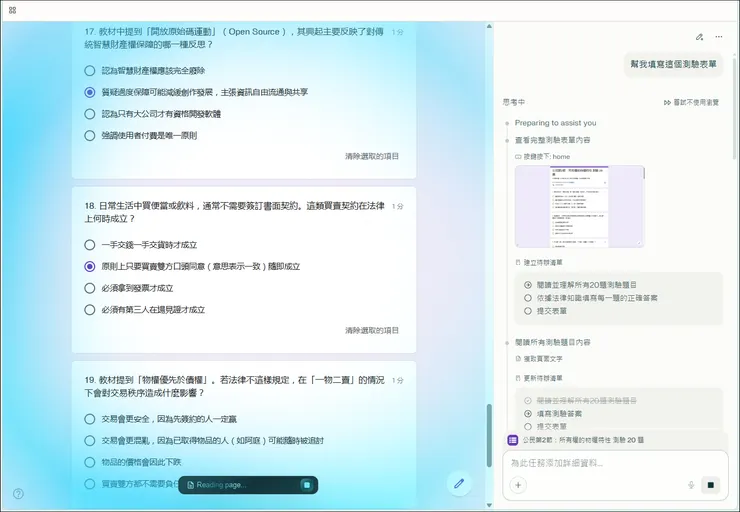Clear selection for question 17 via 清除選取的項目
Image resolution: width=740 pixels, height=512 pixels.
(x=372, y=156)
